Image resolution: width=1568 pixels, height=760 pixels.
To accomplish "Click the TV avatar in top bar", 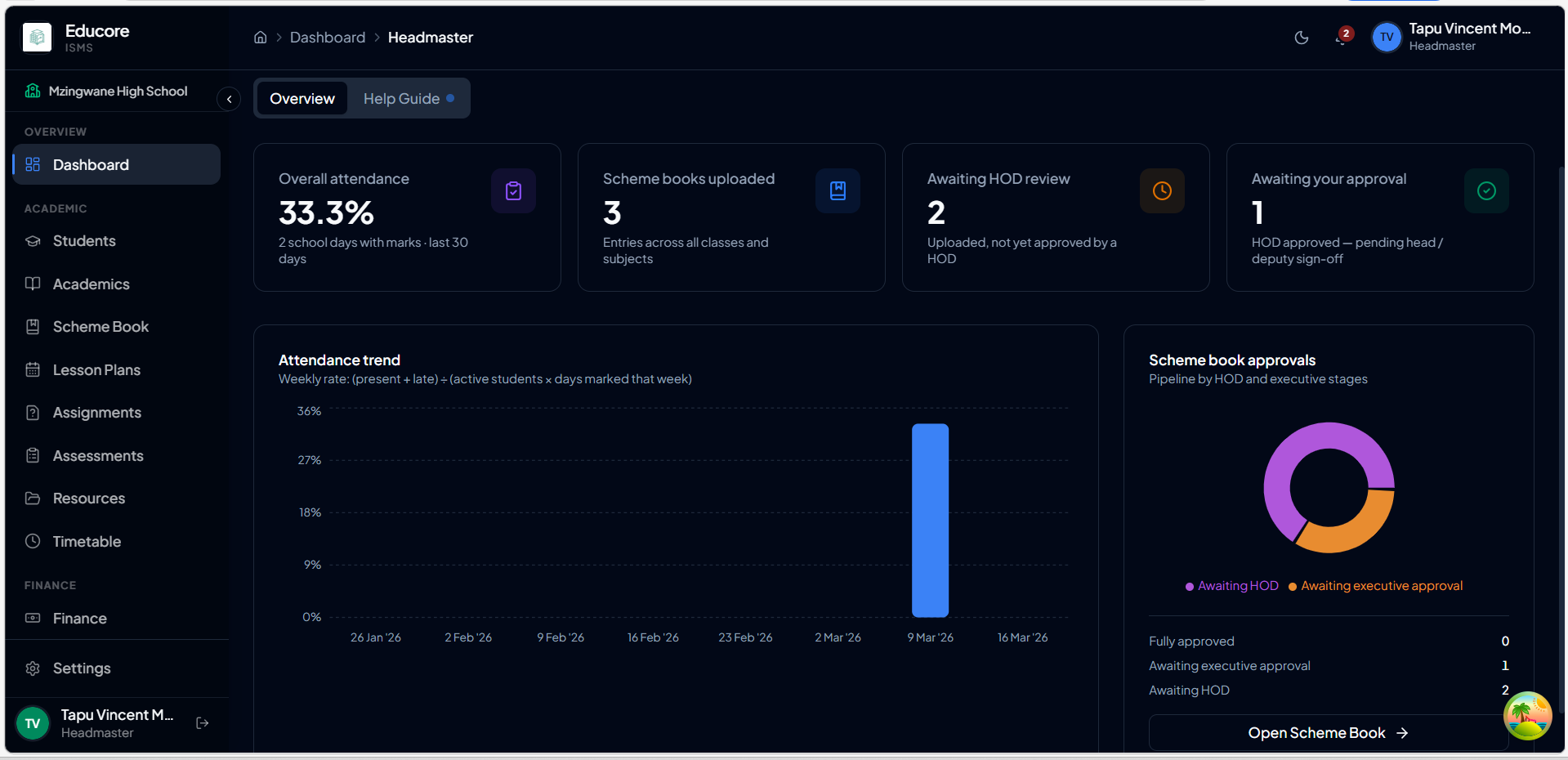I will coord(1387,37).
